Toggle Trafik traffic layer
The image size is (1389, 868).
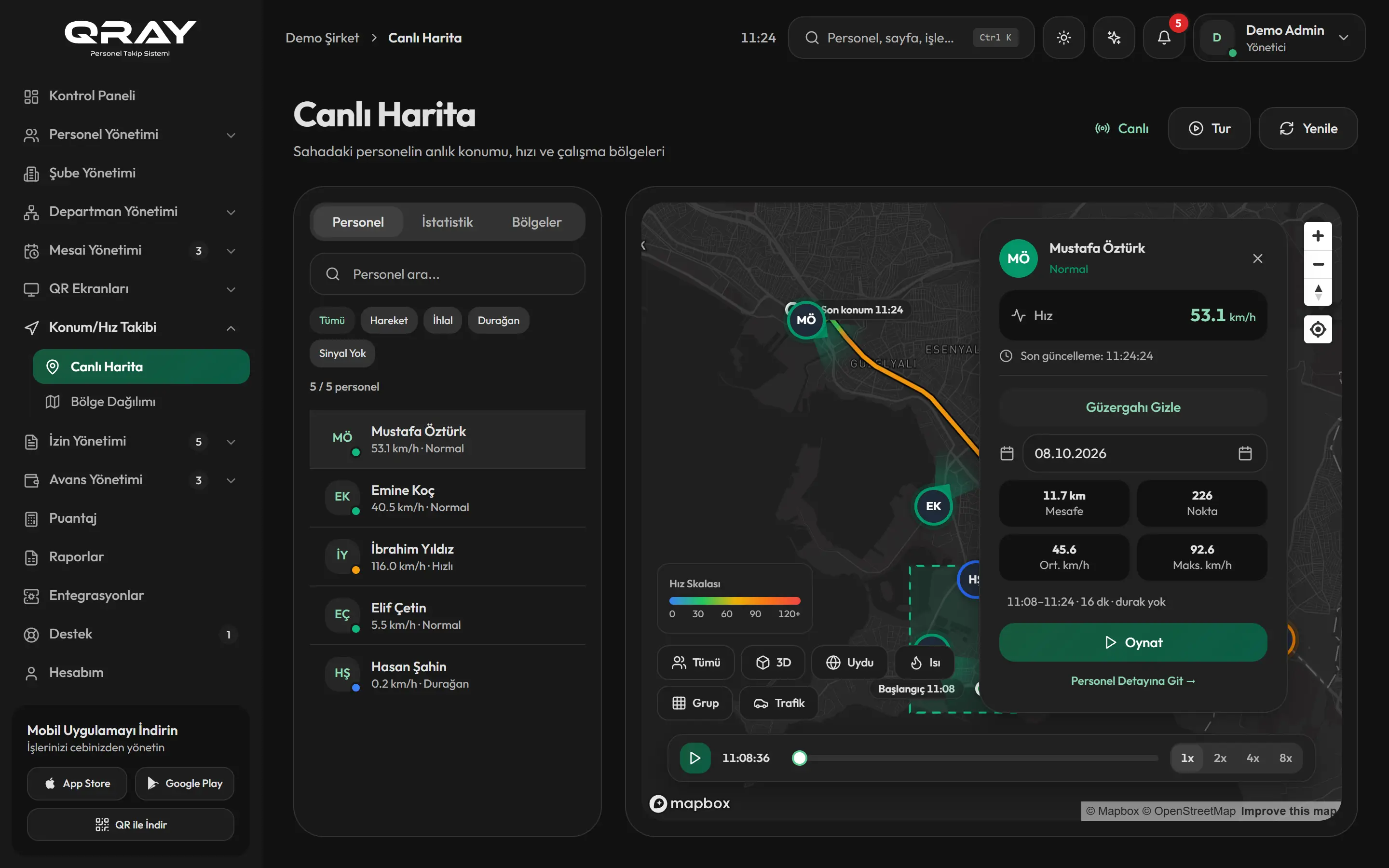pos(778,703)
